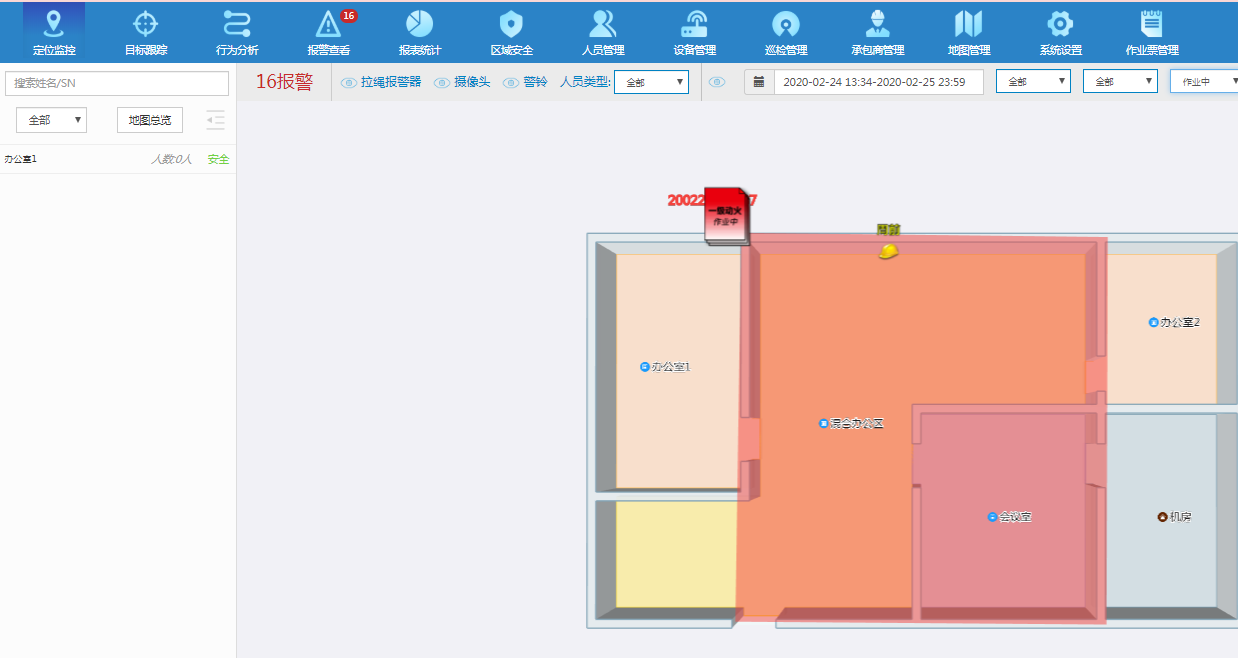Open 行为分析 behavior analysis module
Image resolution: width=1238 pixels, height=658 pixels.
coord(237,31)
